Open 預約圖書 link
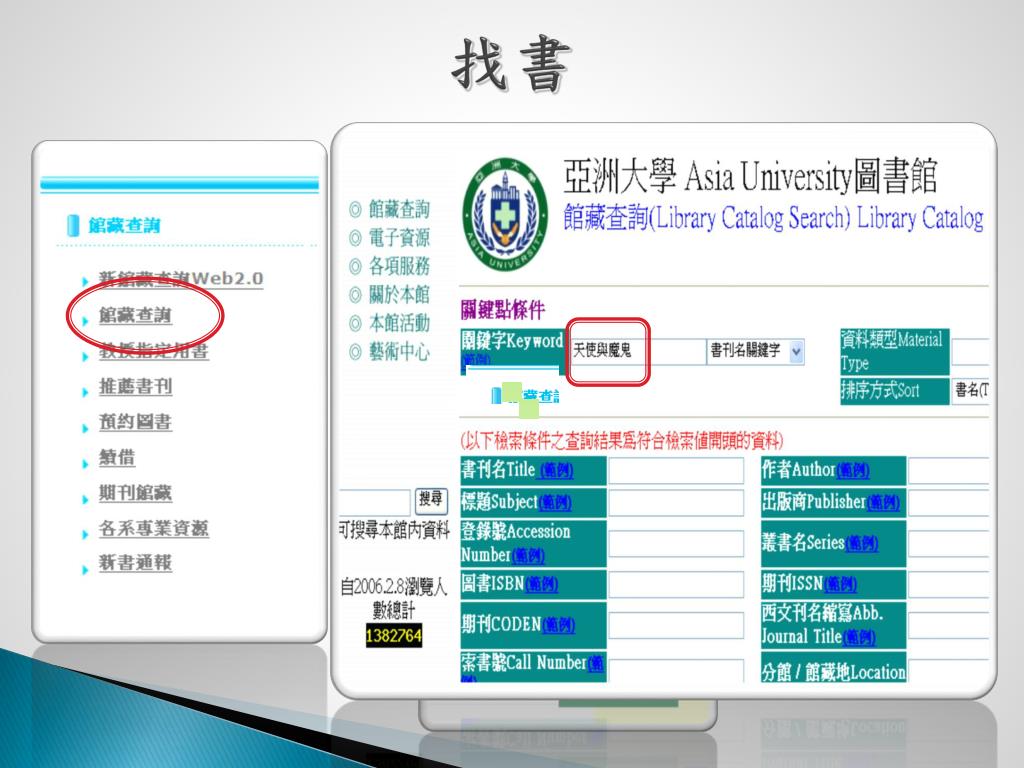Screen dimensions: 1024x768 point(135,422)
